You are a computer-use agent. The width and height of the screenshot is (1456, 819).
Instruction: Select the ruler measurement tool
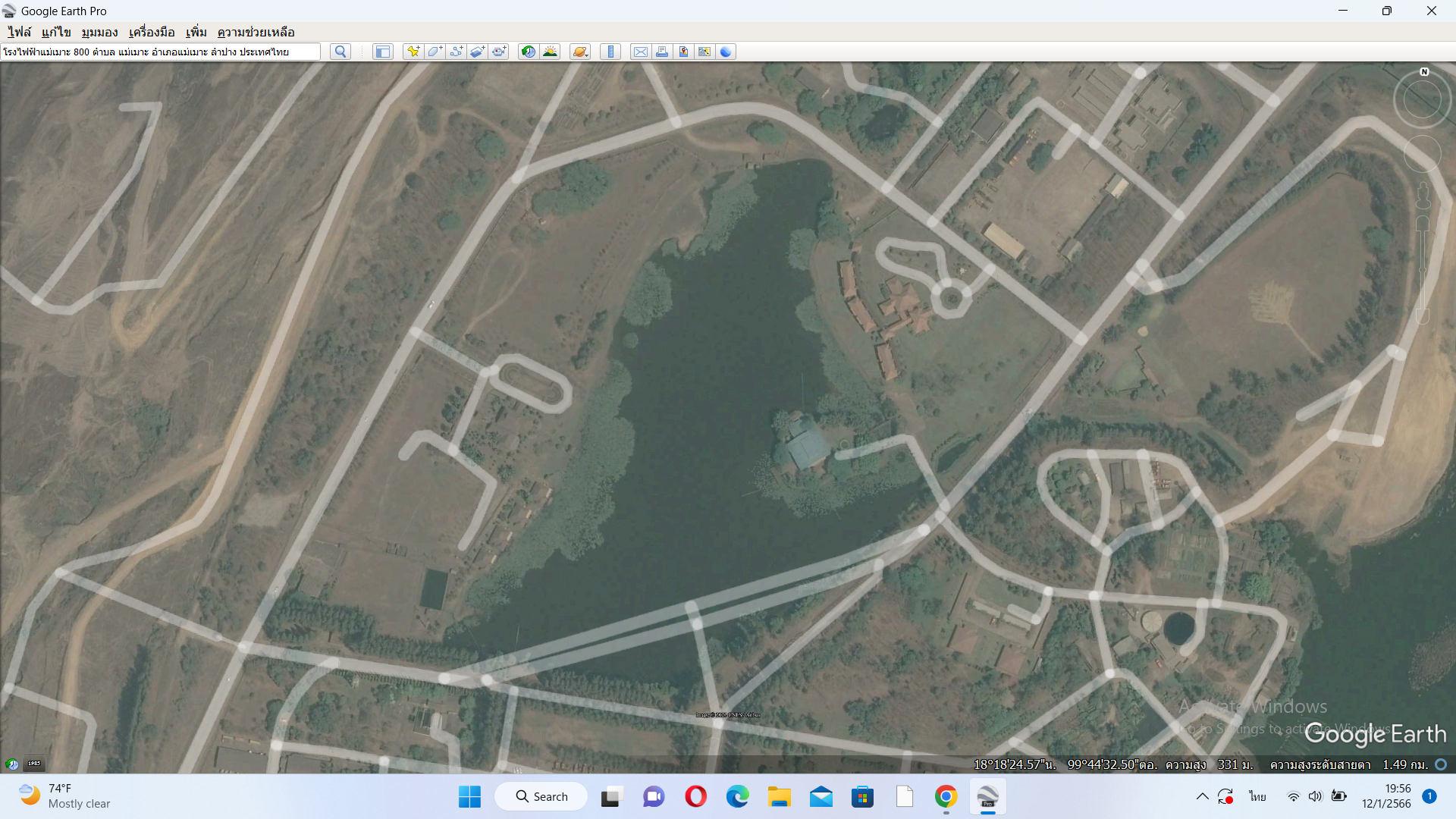click(x=610, y=52)
